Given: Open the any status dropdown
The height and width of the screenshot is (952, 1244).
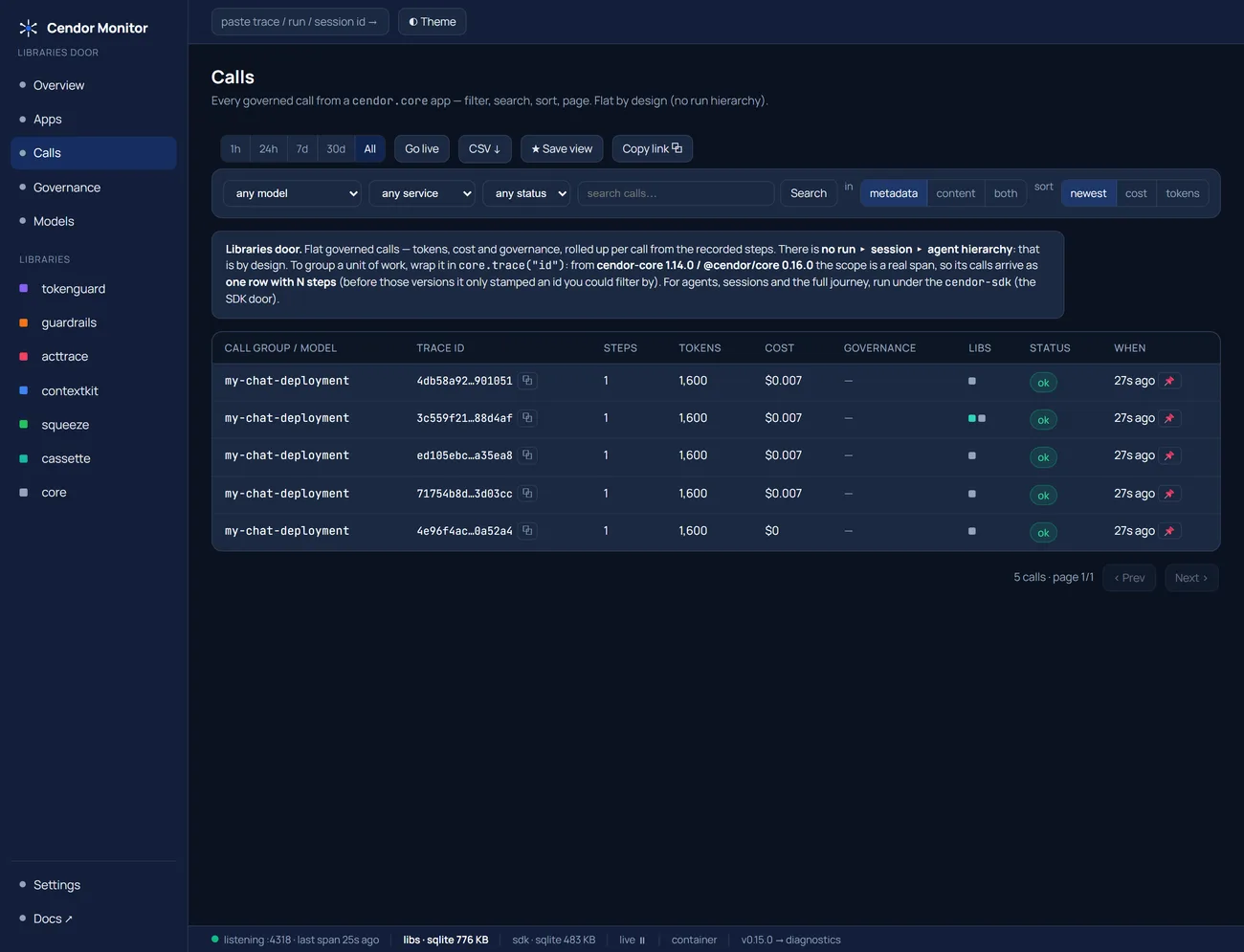Looking at the screenshot, I should [x=526, y=193].
